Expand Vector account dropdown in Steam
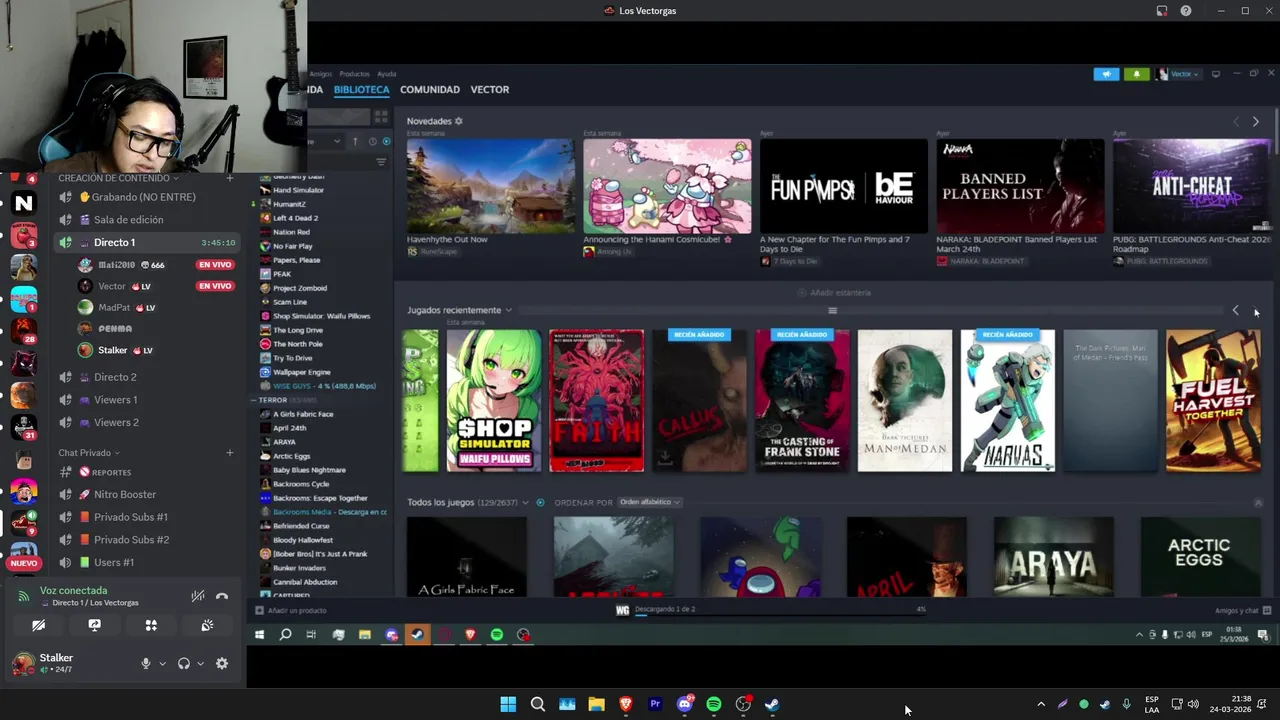The width and height of the screenshot is (1280, 720). (x=1179, y=74)
